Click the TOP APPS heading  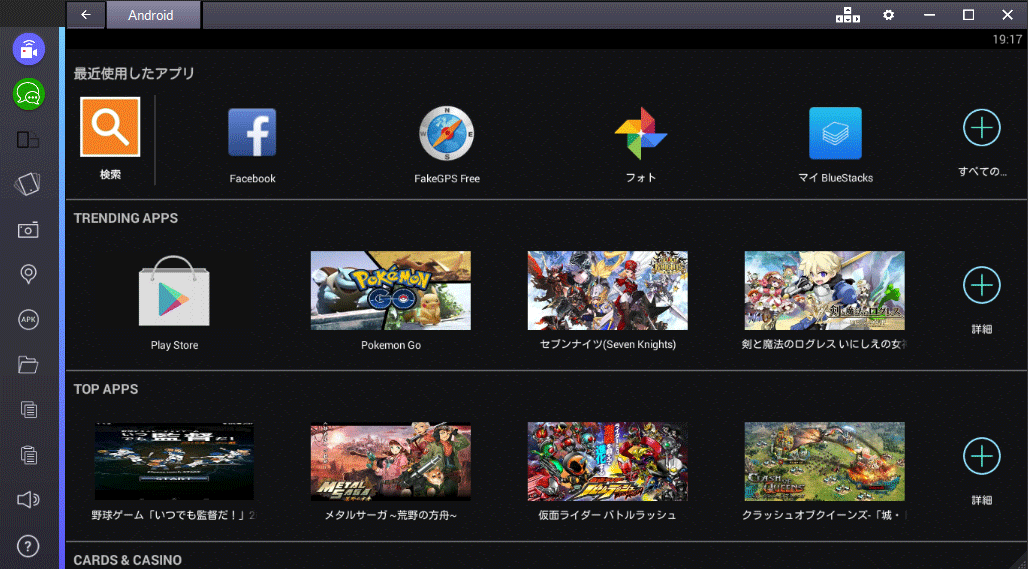tap(106, 389)
